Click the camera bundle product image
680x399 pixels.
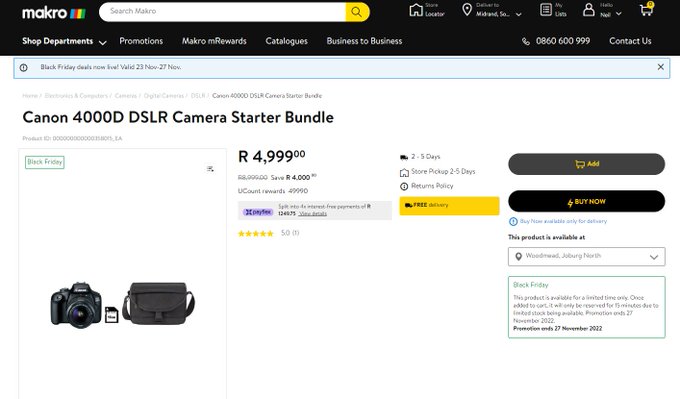123,305
